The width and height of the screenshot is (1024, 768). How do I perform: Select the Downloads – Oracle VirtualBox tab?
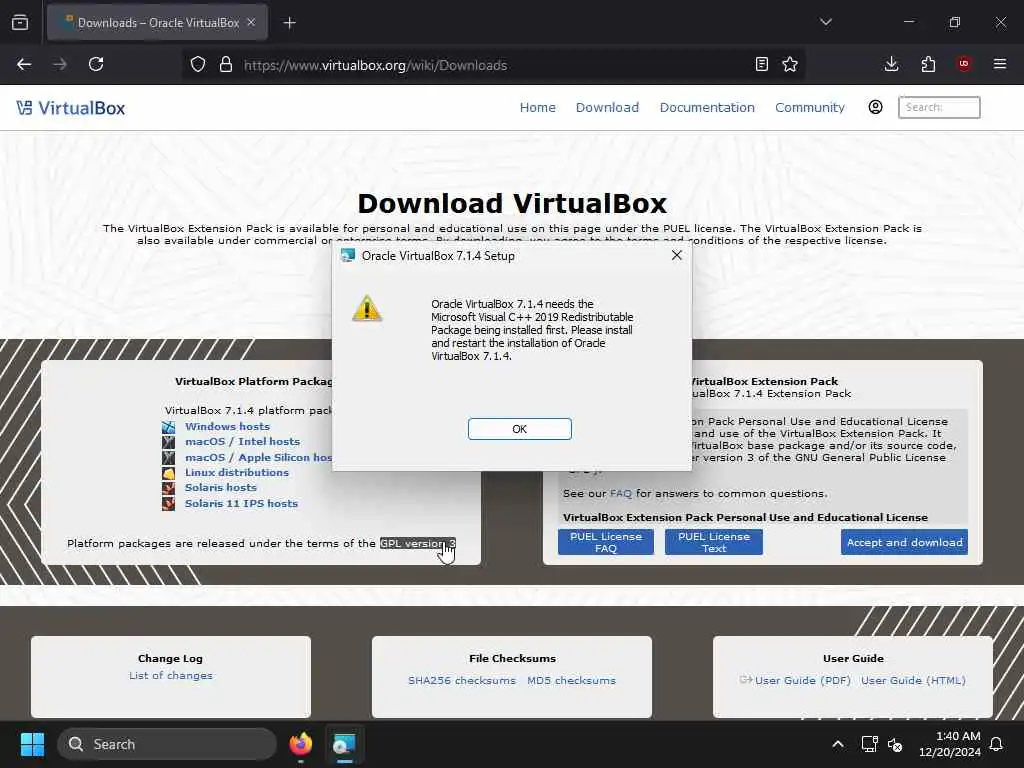pyautogui.click(x=157, y=23)
